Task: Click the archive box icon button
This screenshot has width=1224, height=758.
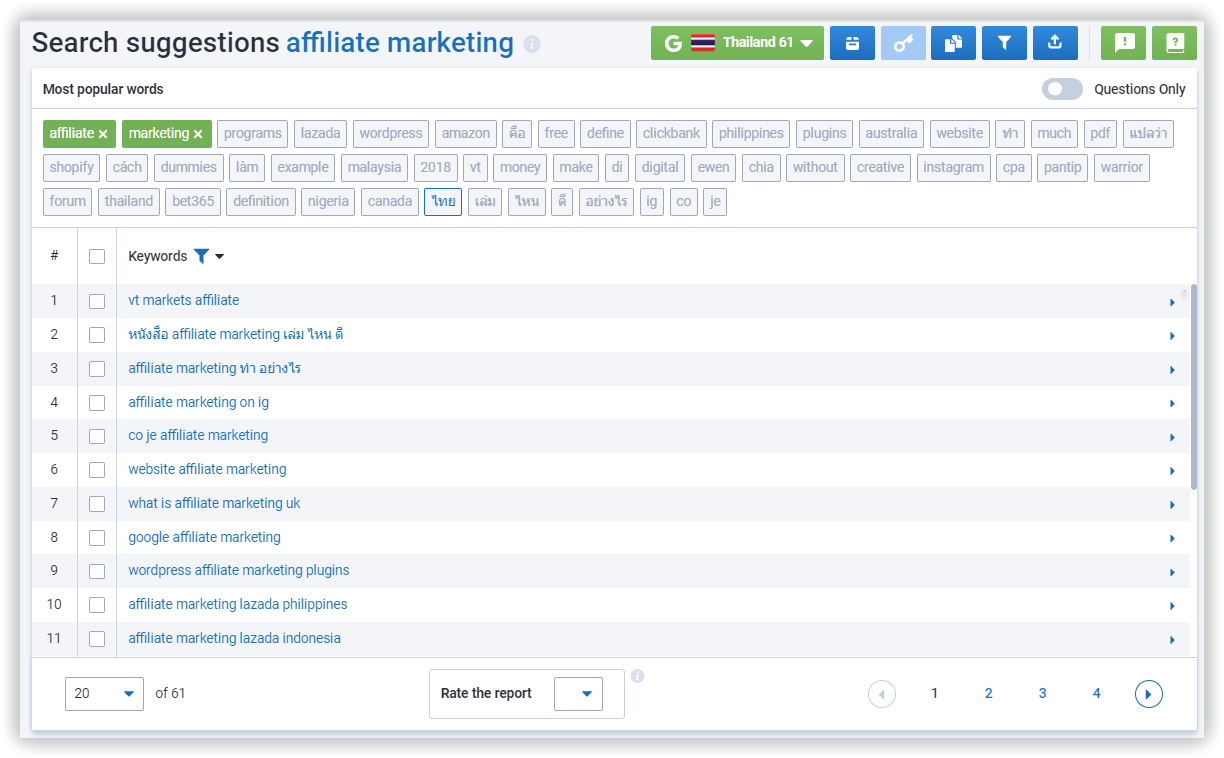Action: click(x=852, y=43)
